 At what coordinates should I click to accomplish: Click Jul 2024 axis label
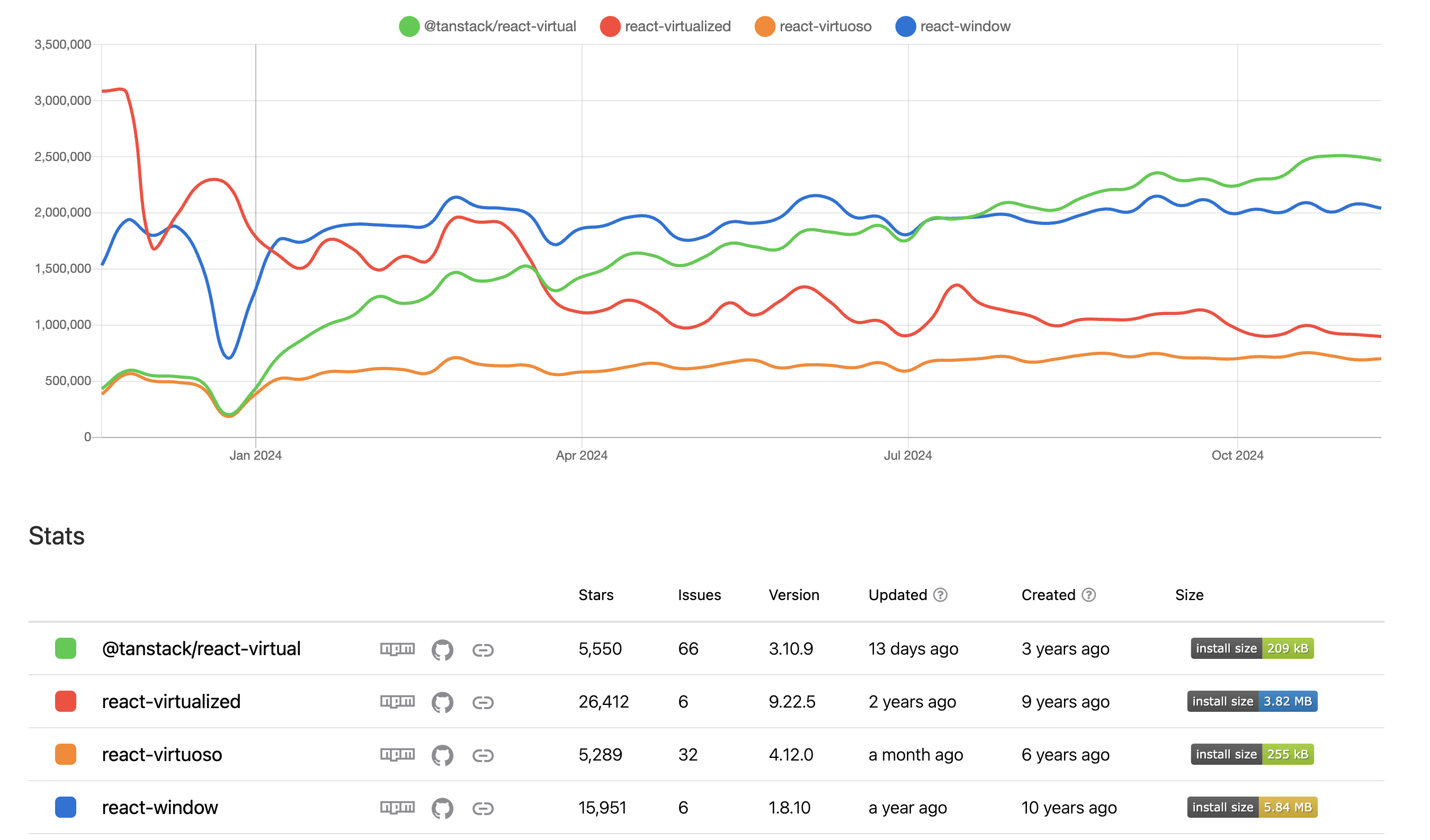click(908, 455)
